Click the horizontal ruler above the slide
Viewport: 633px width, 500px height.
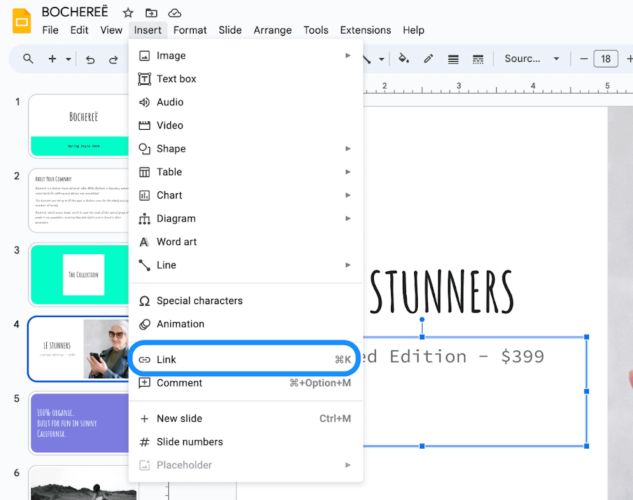pyautogui.click(x=498, y=88)
